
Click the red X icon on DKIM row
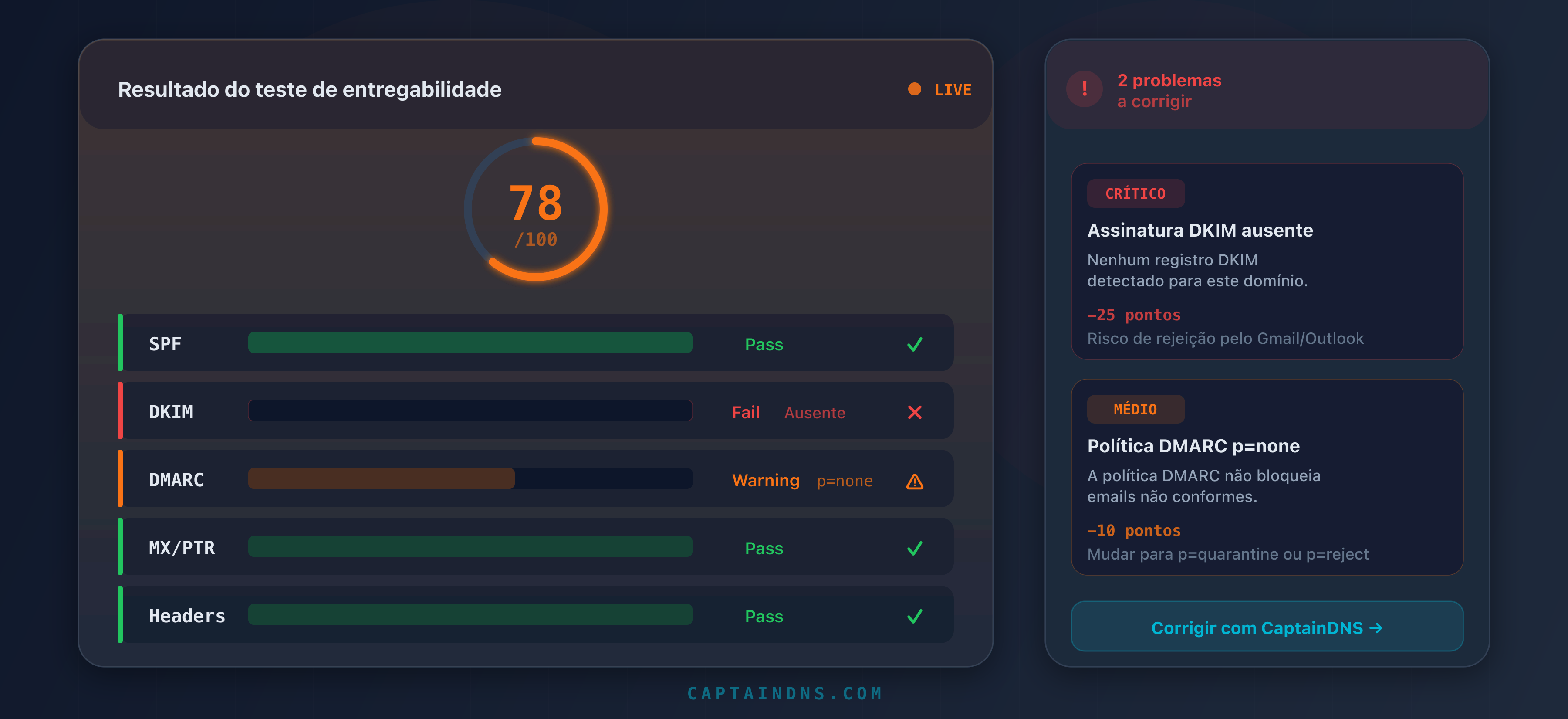(x=915, y=412)
